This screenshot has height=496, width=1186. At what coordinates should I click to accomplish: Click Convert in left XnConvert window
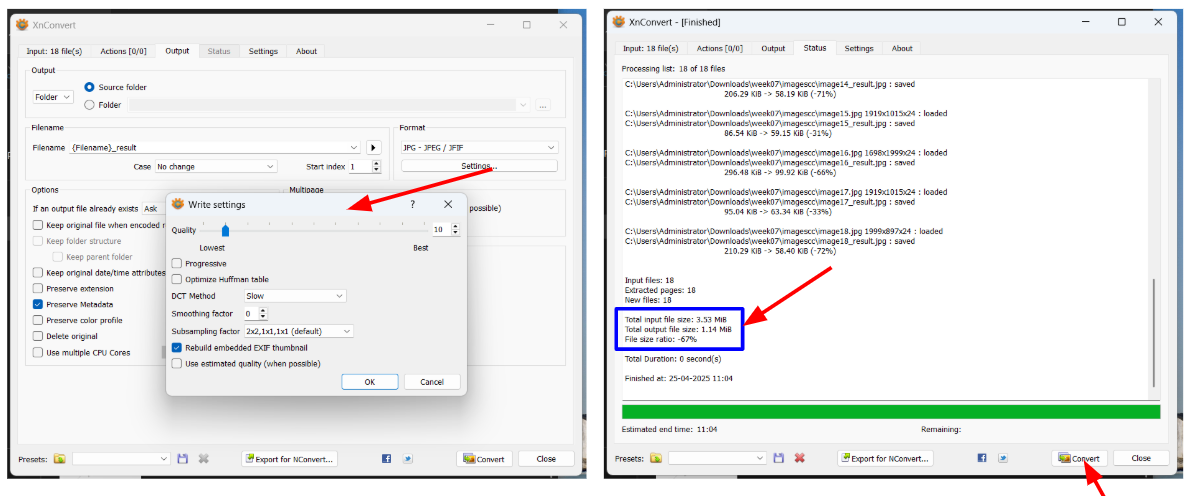(484, 459)
